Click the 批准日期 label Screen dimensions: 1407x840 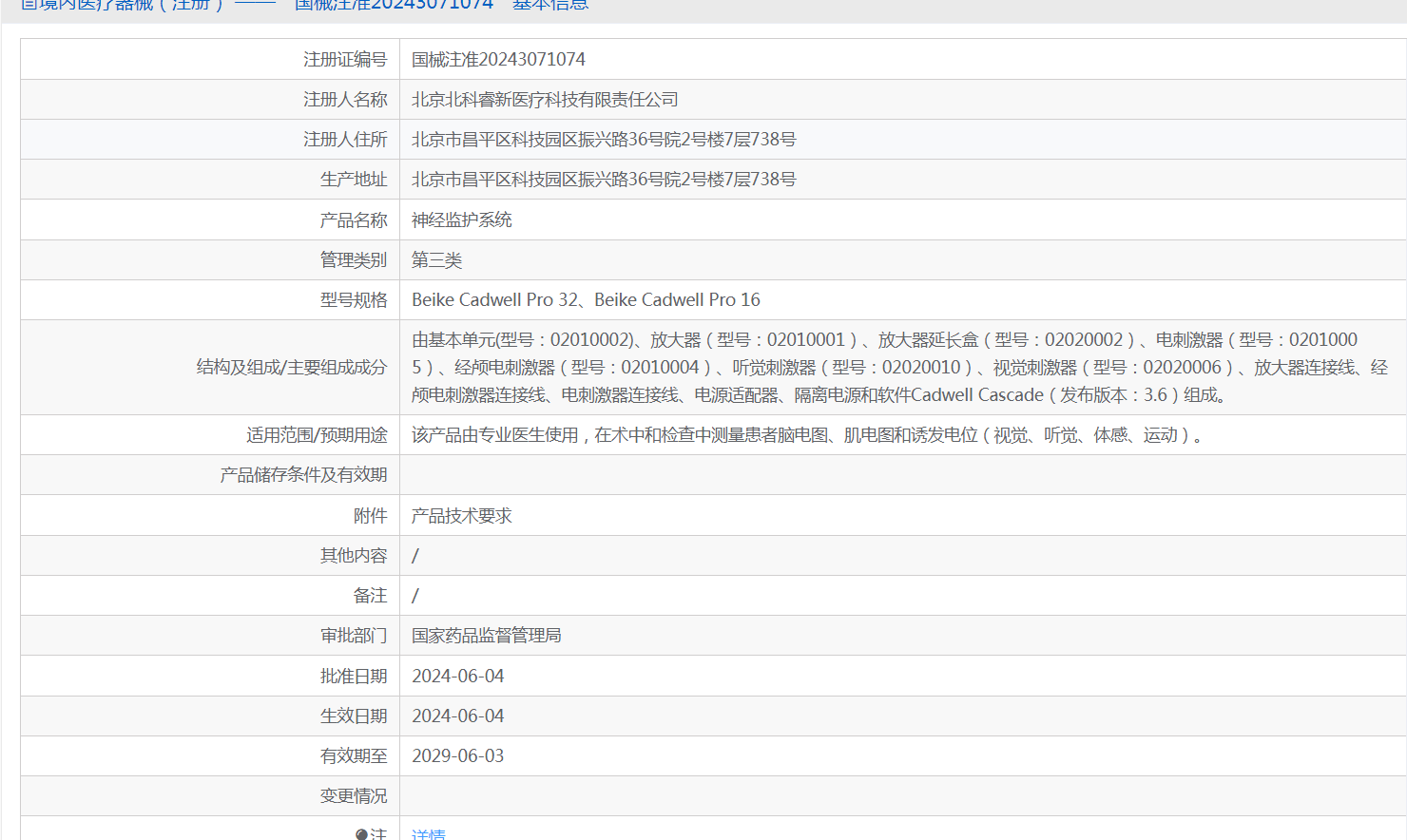point(354,676)
